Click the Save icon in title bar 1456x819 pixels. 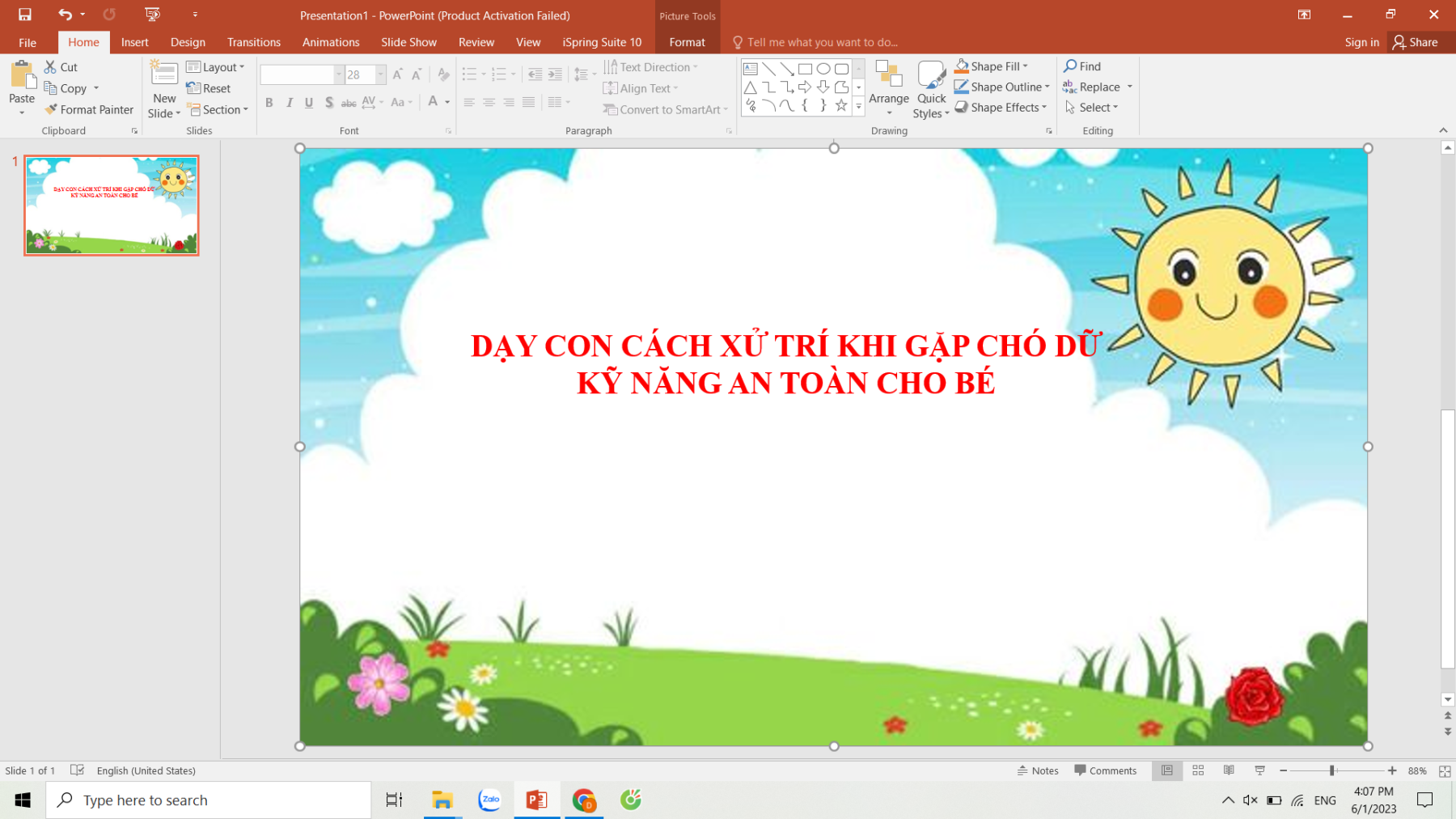pos(25,15)
